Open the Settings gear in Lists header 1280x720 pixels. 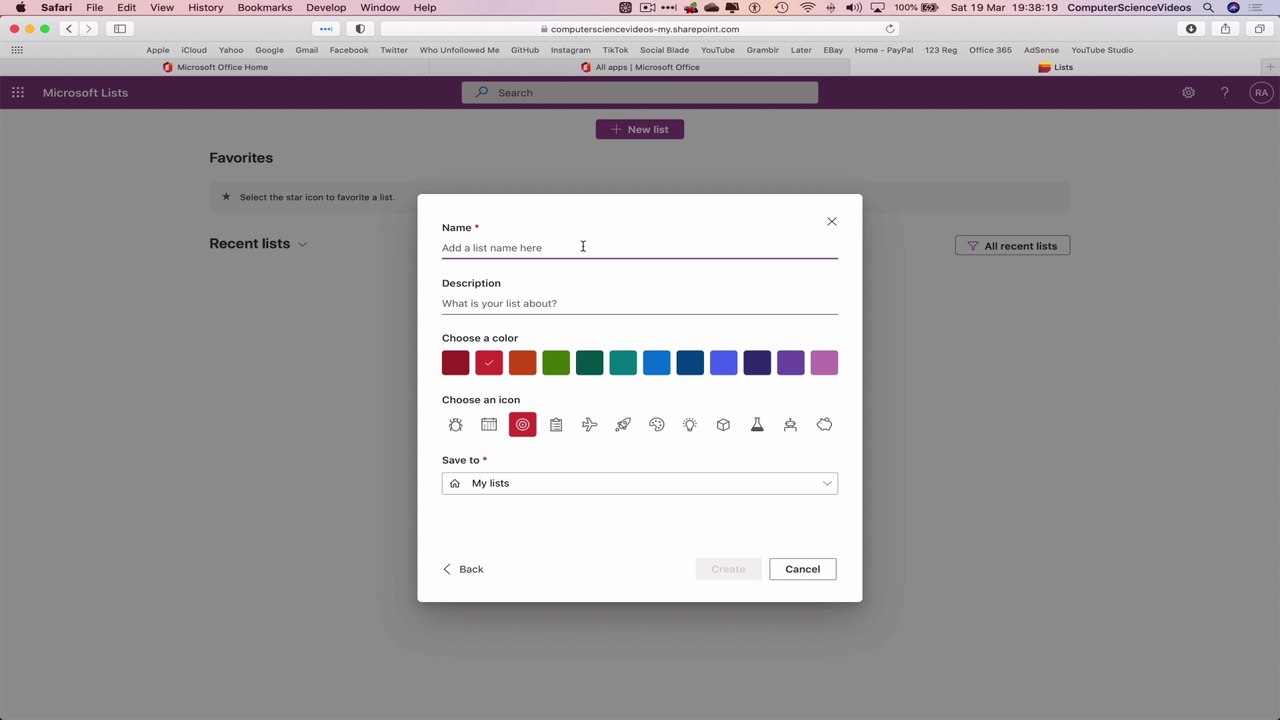coord(1188,93)
